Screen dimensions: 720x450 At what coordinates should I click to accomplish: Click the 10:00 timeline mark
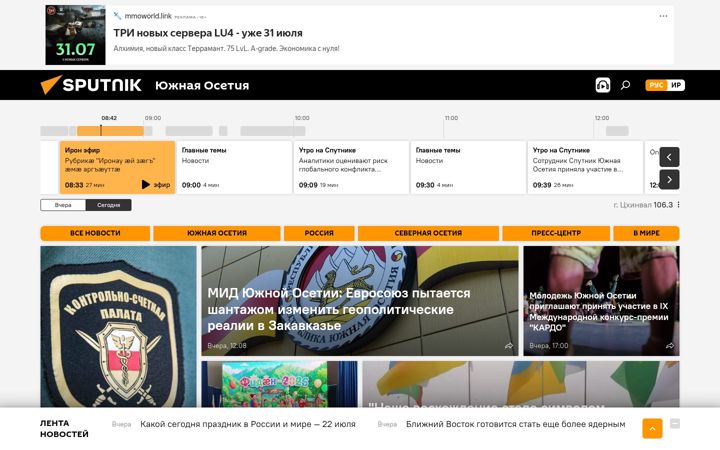[302, 118]
